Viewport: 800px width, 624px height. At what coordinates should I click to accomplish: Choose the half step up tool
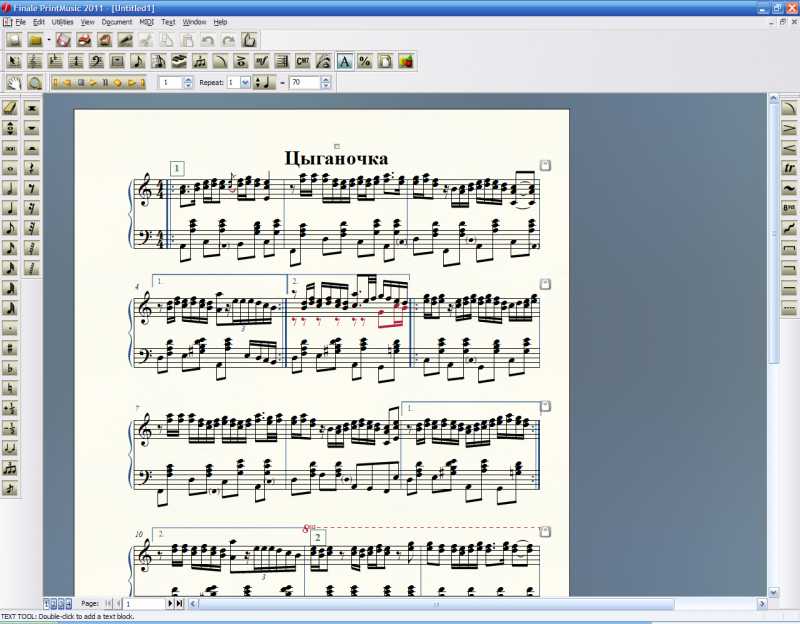click(10, 409)
